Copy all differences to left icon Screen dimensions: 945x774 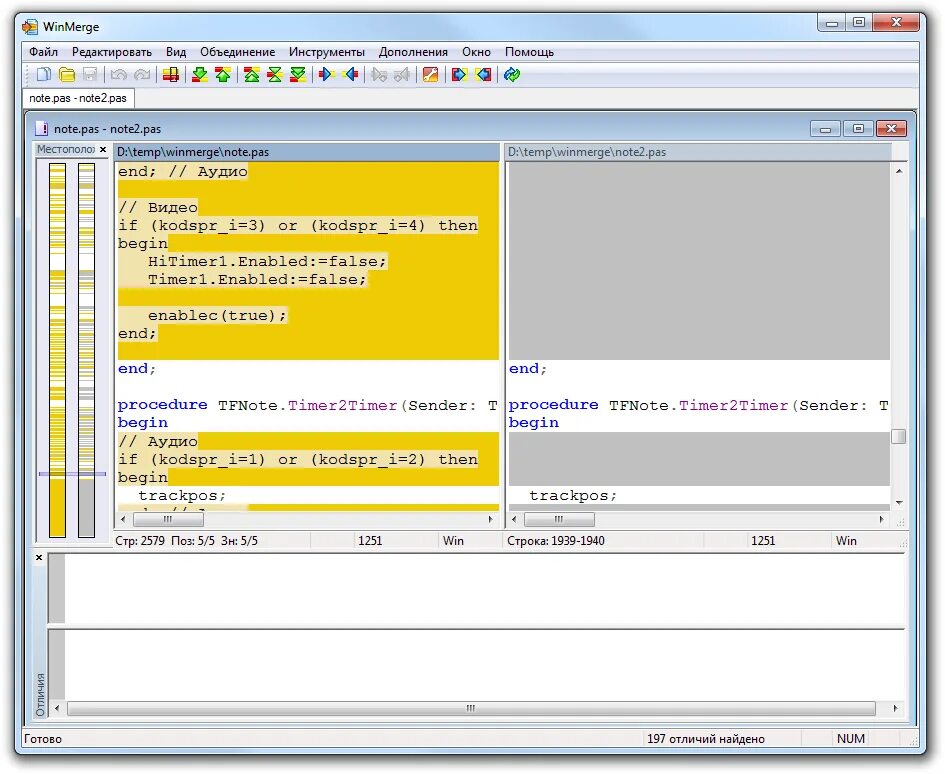[483, 75]
